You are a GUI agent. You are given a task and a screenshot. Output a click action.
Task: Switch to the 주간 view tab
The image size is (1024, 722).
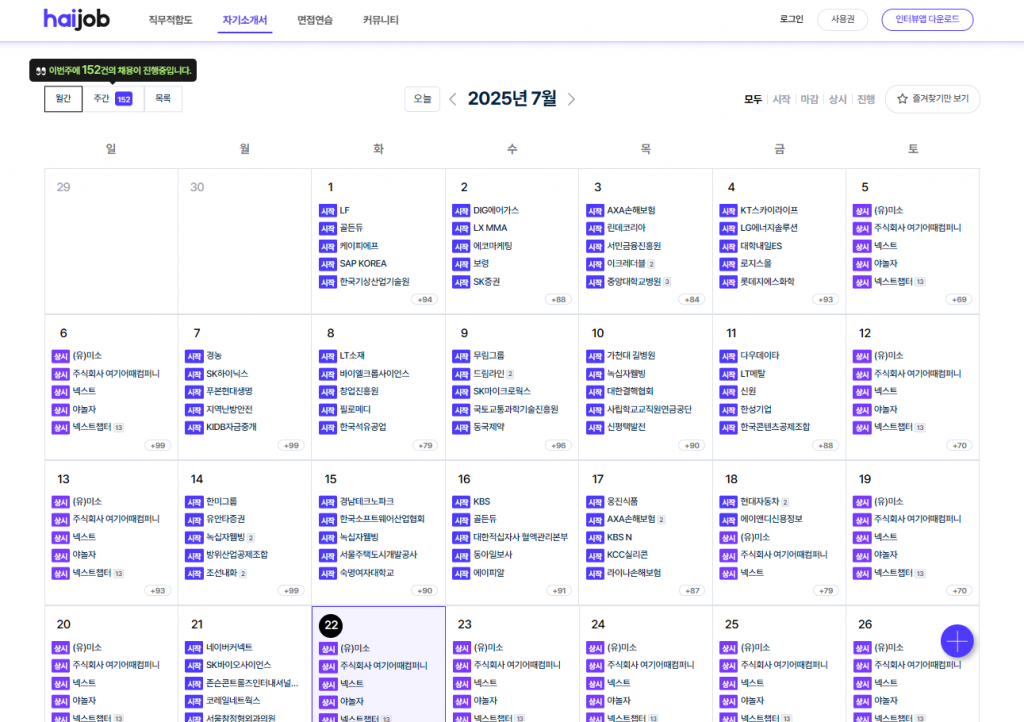coord(113,99)
